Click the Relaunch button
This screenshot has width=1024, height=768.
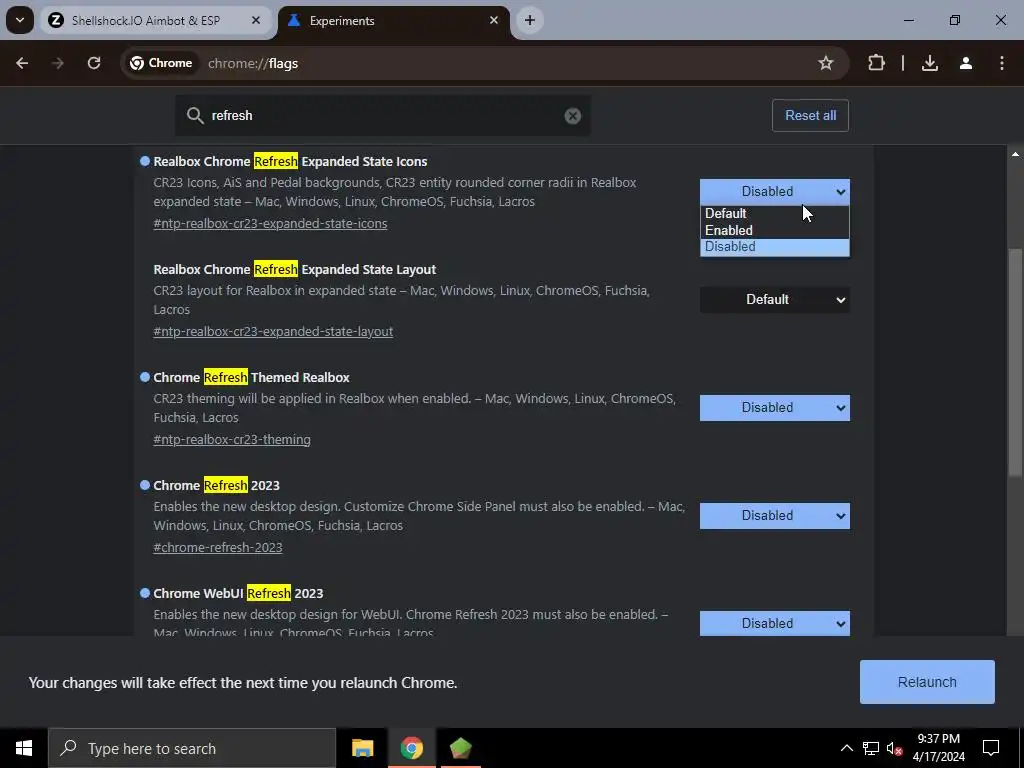[x=927, y=682]
